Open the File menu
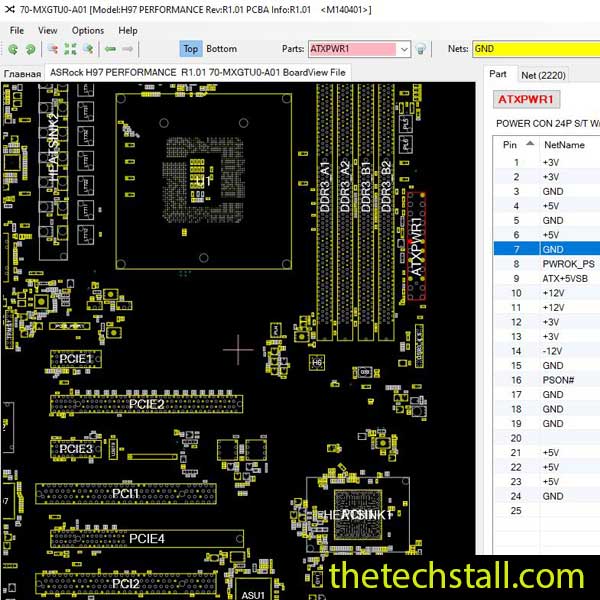Image resolution: width=600 pixels, height=600 pixels. pyautogui.click(x=17, y=30)
